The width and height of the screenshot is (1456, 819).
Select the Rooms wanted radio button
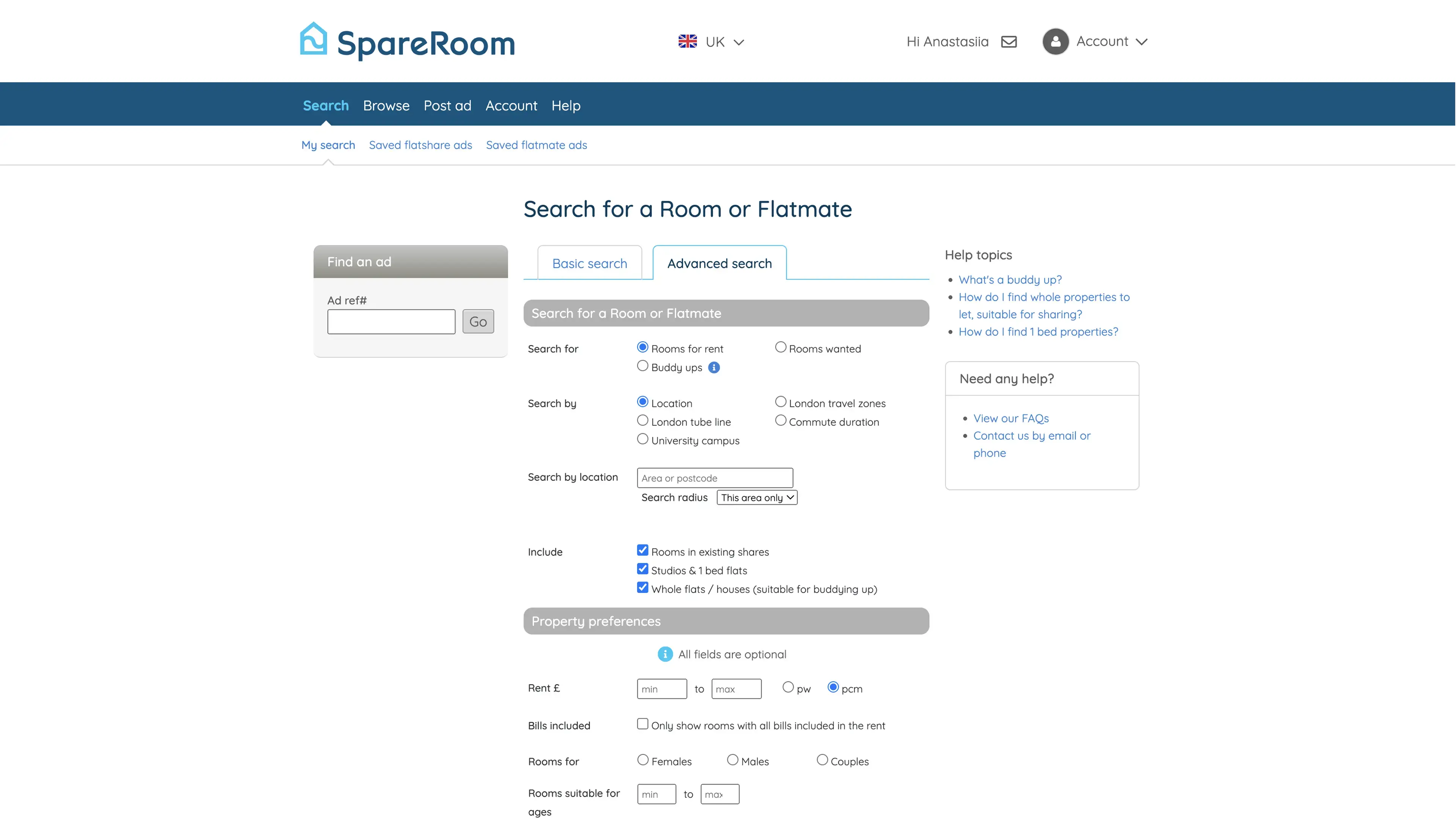[781, 347]
